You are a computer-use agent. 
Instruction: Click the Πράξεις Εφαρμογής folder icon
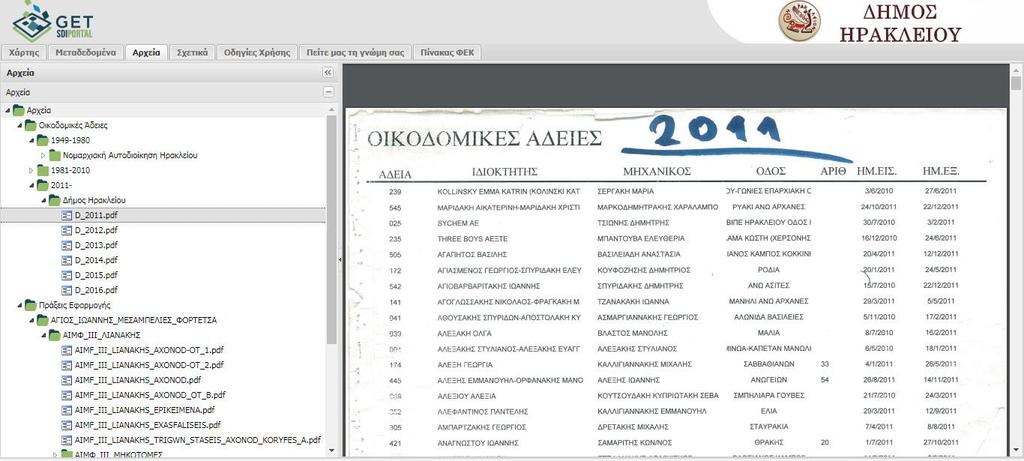pyautogui.click(x=31, y=305)
